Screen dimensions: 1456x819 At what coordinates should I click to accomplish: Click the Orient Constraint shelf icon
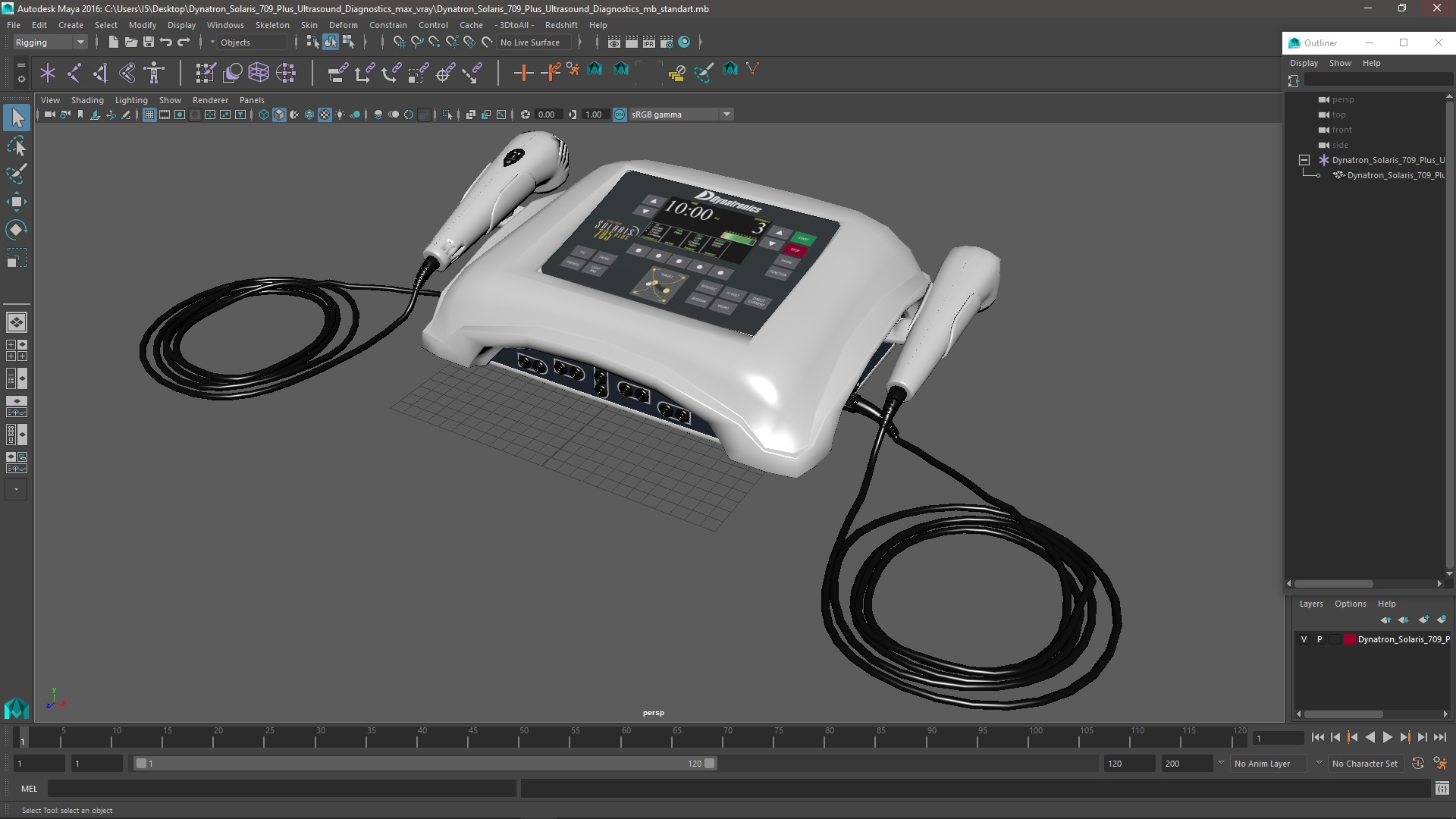[391, 73]
